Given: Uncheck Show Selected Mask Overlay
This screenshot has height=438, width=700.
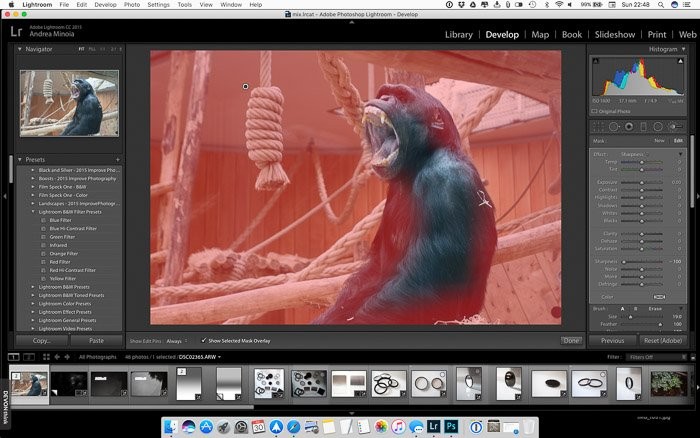Looking at the screenshot, I should tap(204, 341).
